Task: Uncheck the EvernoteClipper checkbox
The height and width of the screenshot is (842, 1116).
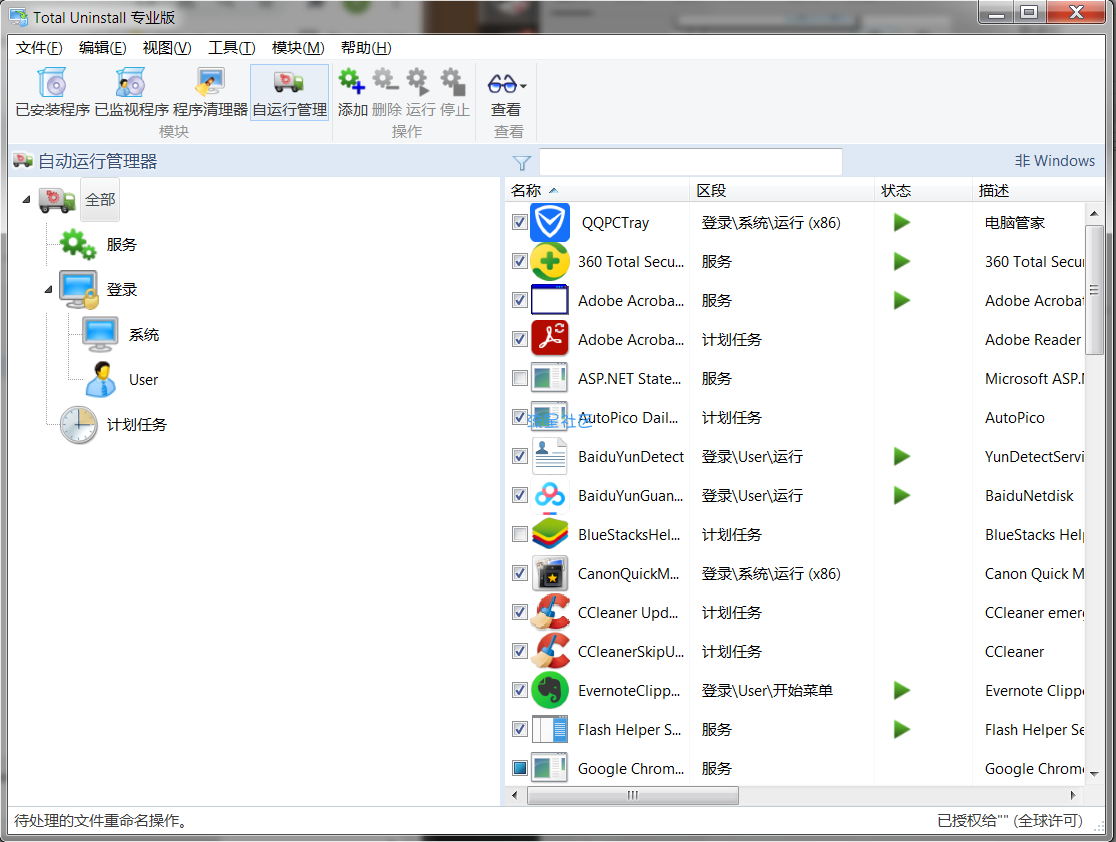Action: [520, 690]
